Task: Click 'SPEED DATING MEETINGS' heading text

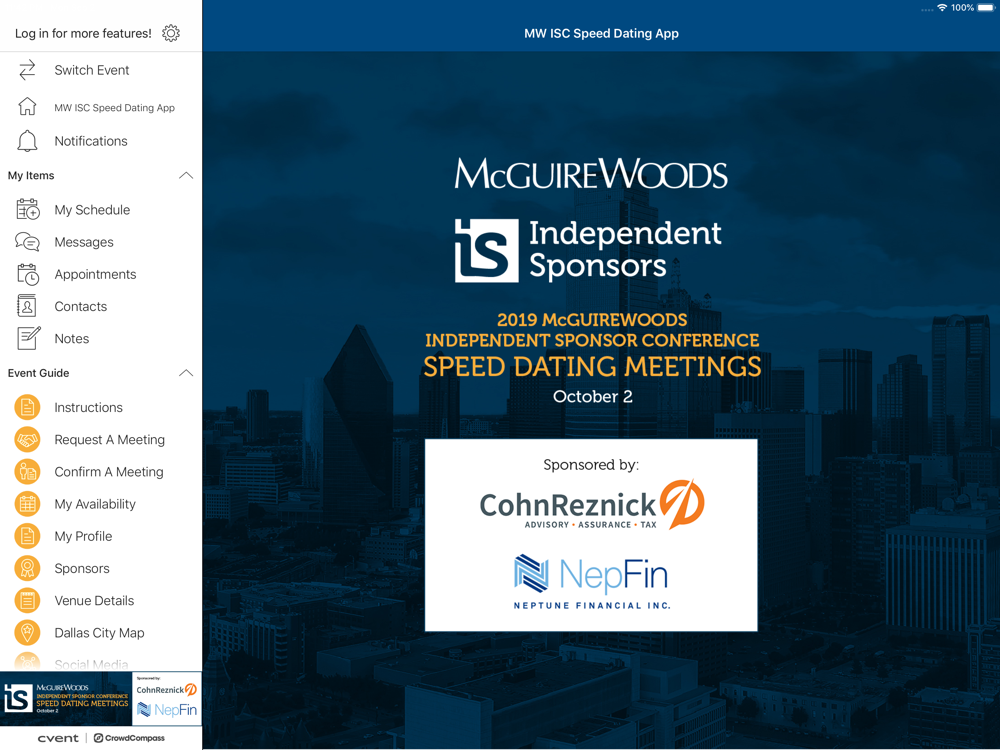Action: point(592,367)
